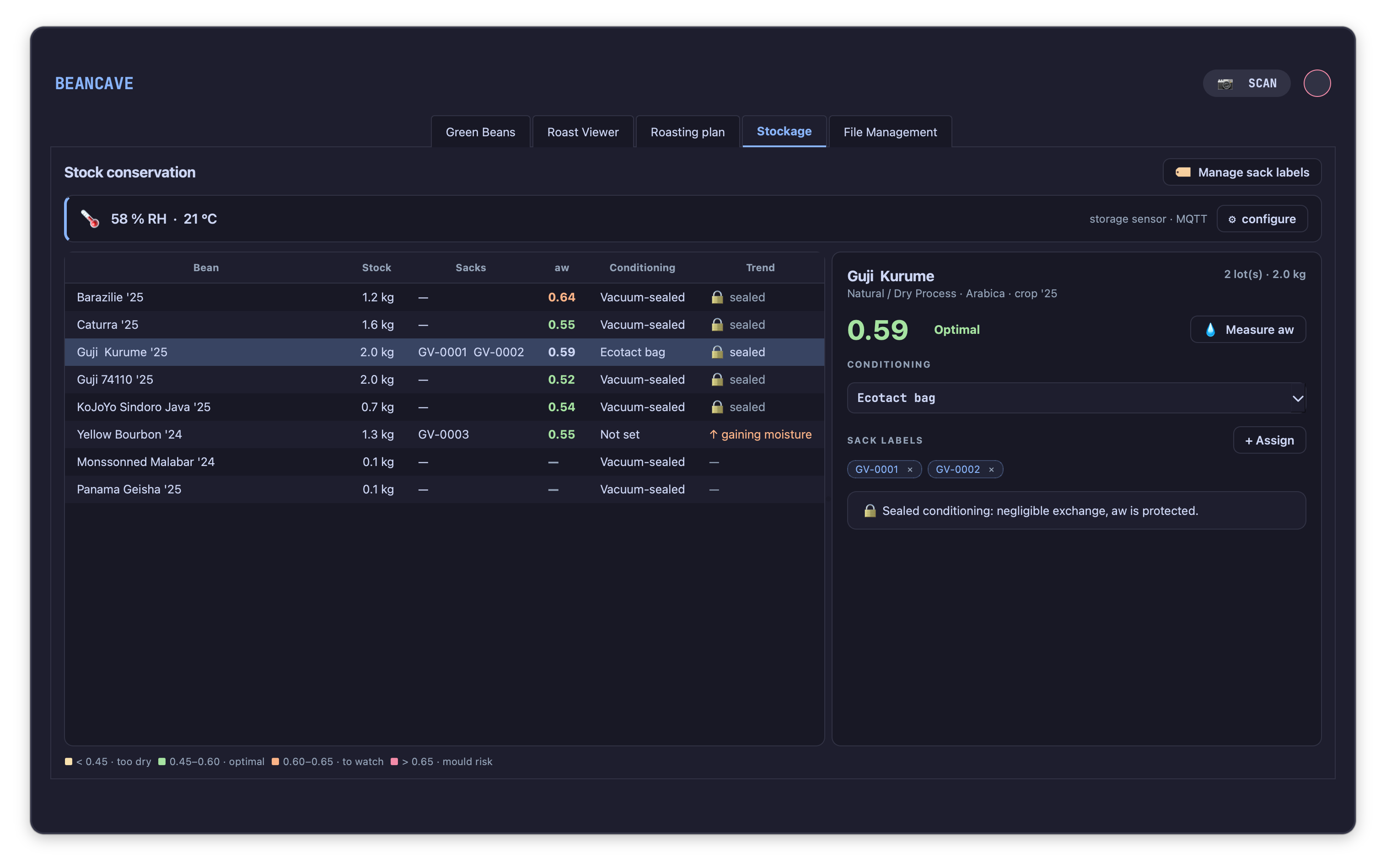Click the green optimal legend swatch
1386x868 pixels.
point(162,762)
